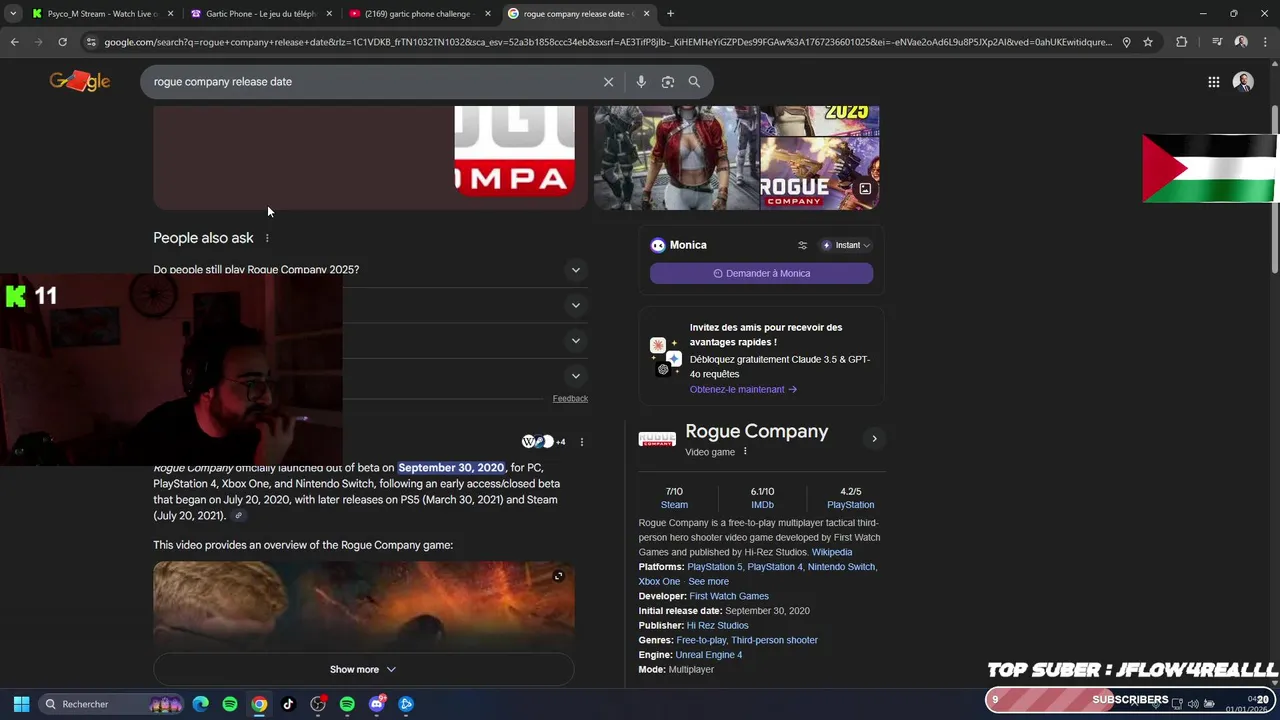This screenshot has width=1280, height=720.
Task: Open the tab search dropdown arrow
Action: pyautogui.click(x=12, y=14)
